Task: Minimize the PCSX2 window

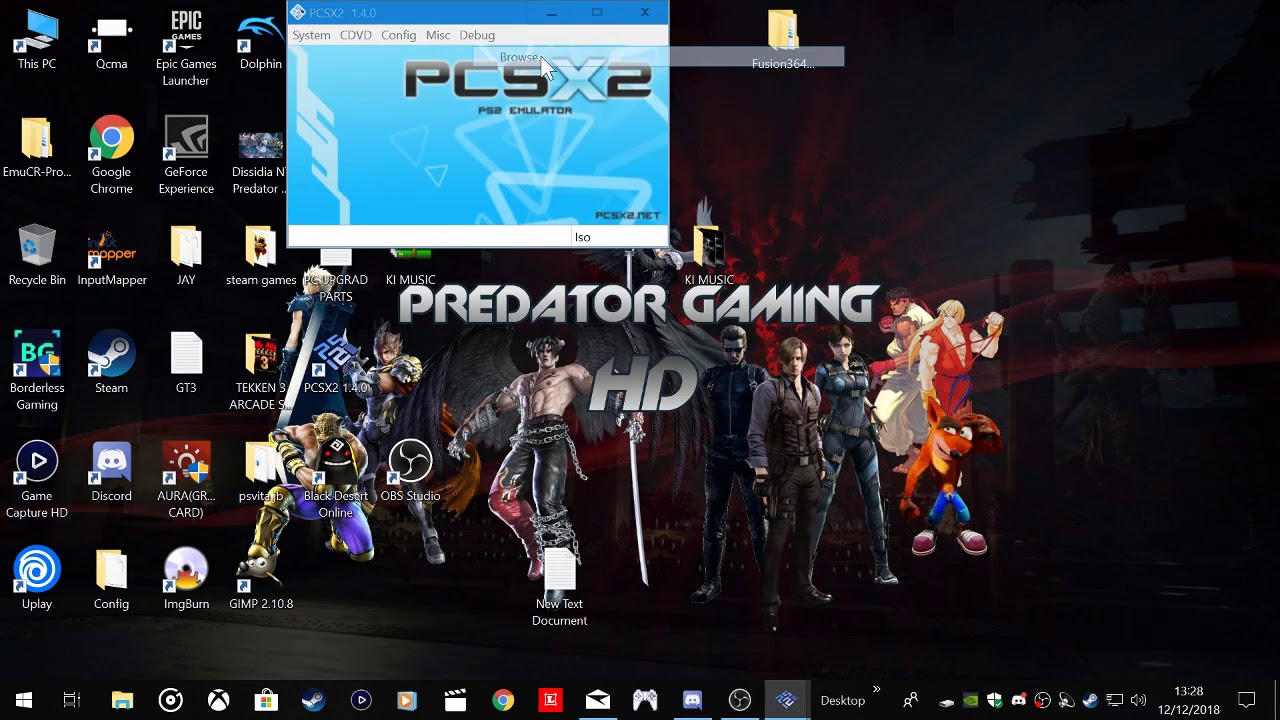Action: (552, 13)
